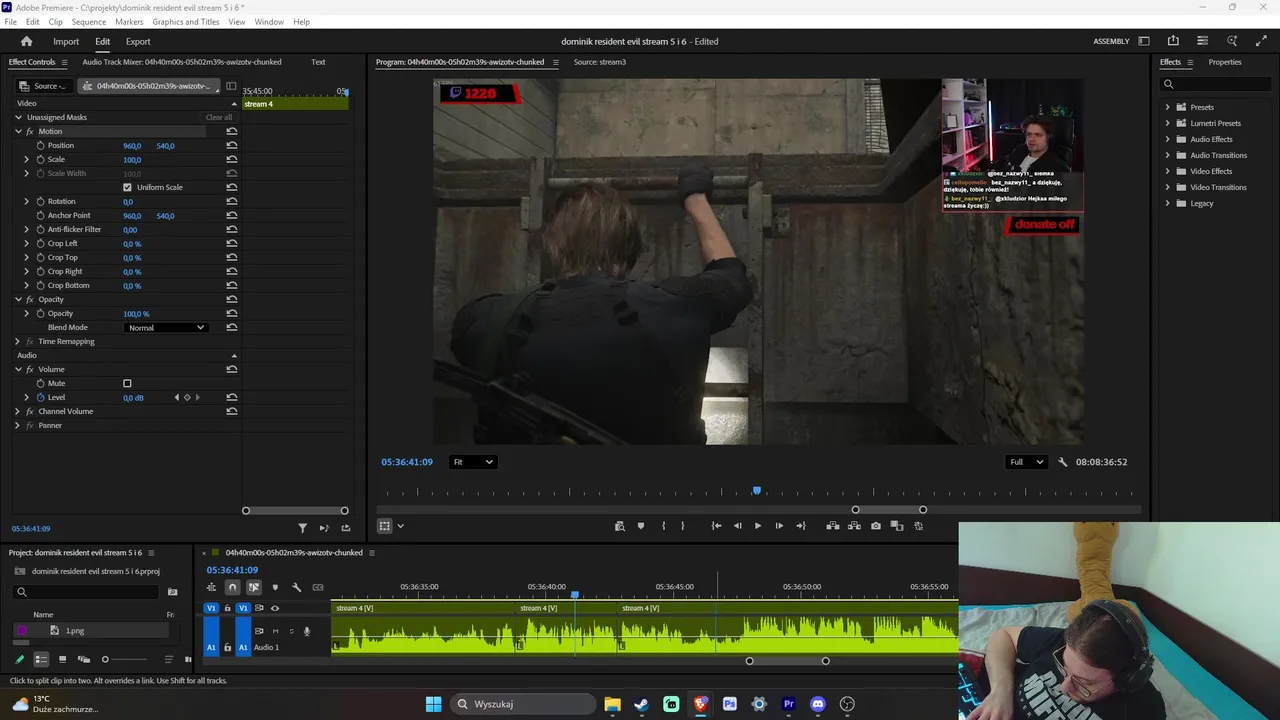Open the Fit zoom level dropdown

pyautogui.click(x=472, y=462)
